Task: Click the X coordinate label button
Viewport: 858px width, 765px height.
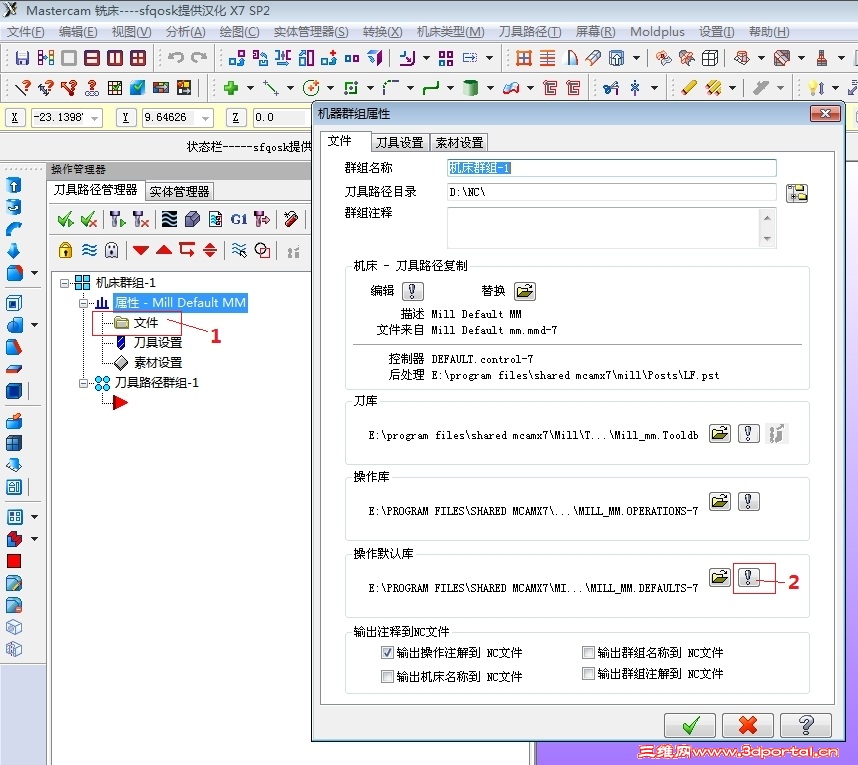Action: pyautogui.click(x=15, y=118)
